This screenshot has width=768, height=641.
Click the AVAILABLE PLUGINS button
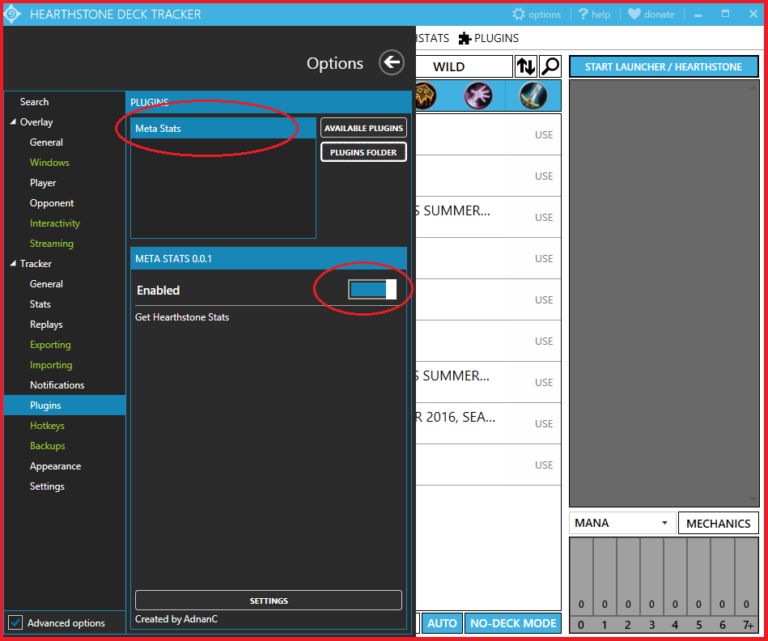click(363, 128)
